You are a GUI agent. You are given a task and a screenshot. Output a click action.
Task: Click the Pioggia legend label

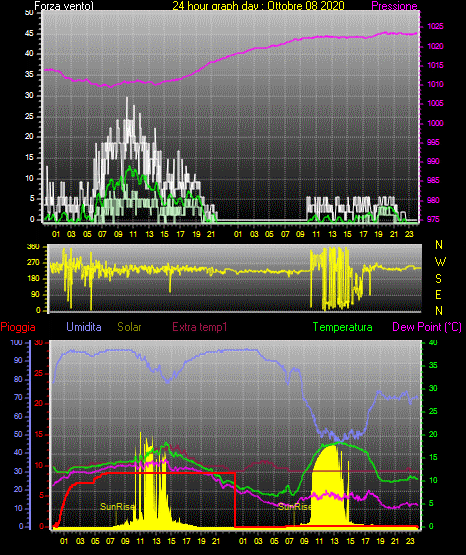point(18,327)
